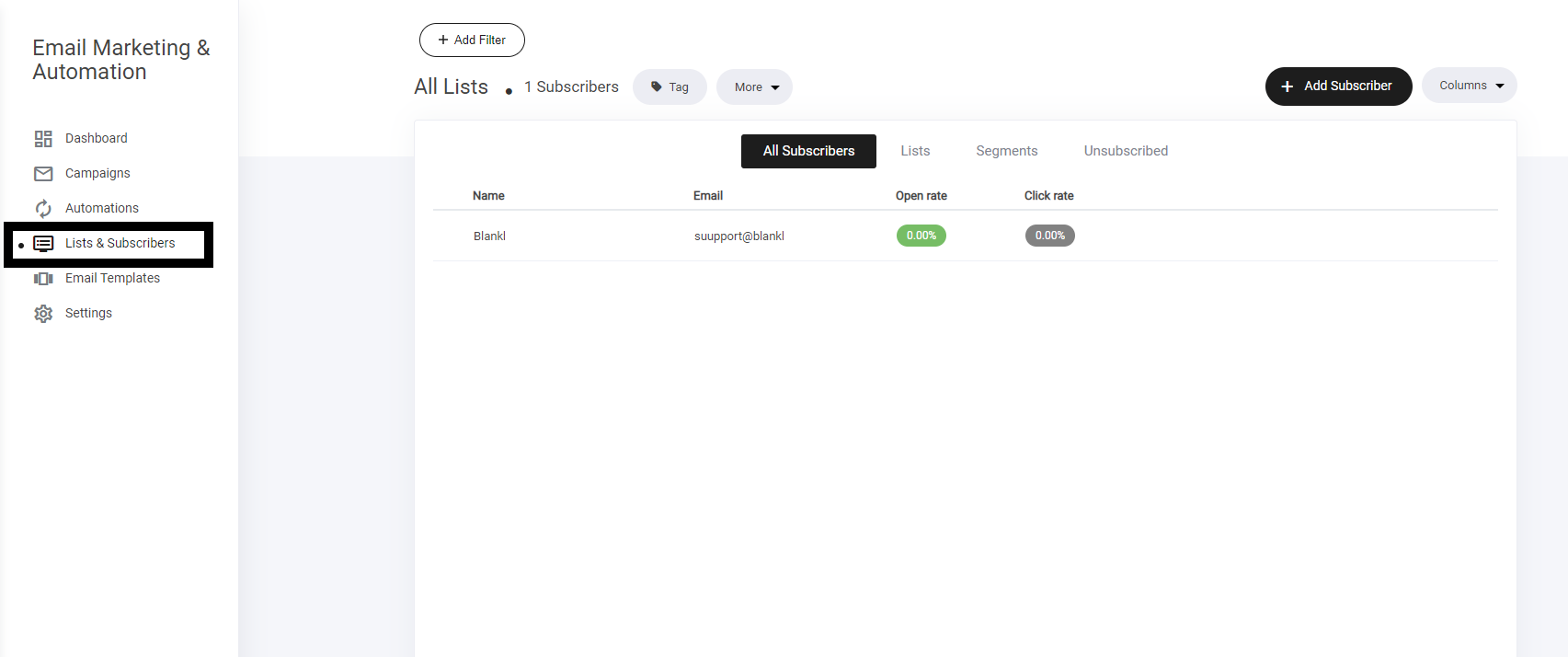Expand the More dropdown menu
This screenshot has width=1568, height=657.
(755, 87)
